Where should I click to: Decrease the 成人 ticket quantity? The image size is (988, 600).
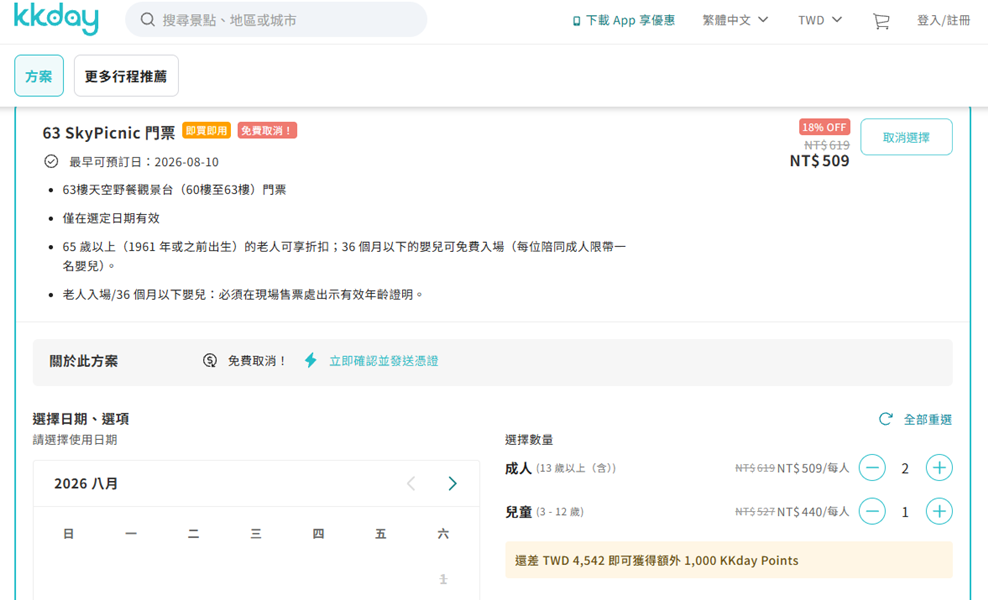coord(872,468)
